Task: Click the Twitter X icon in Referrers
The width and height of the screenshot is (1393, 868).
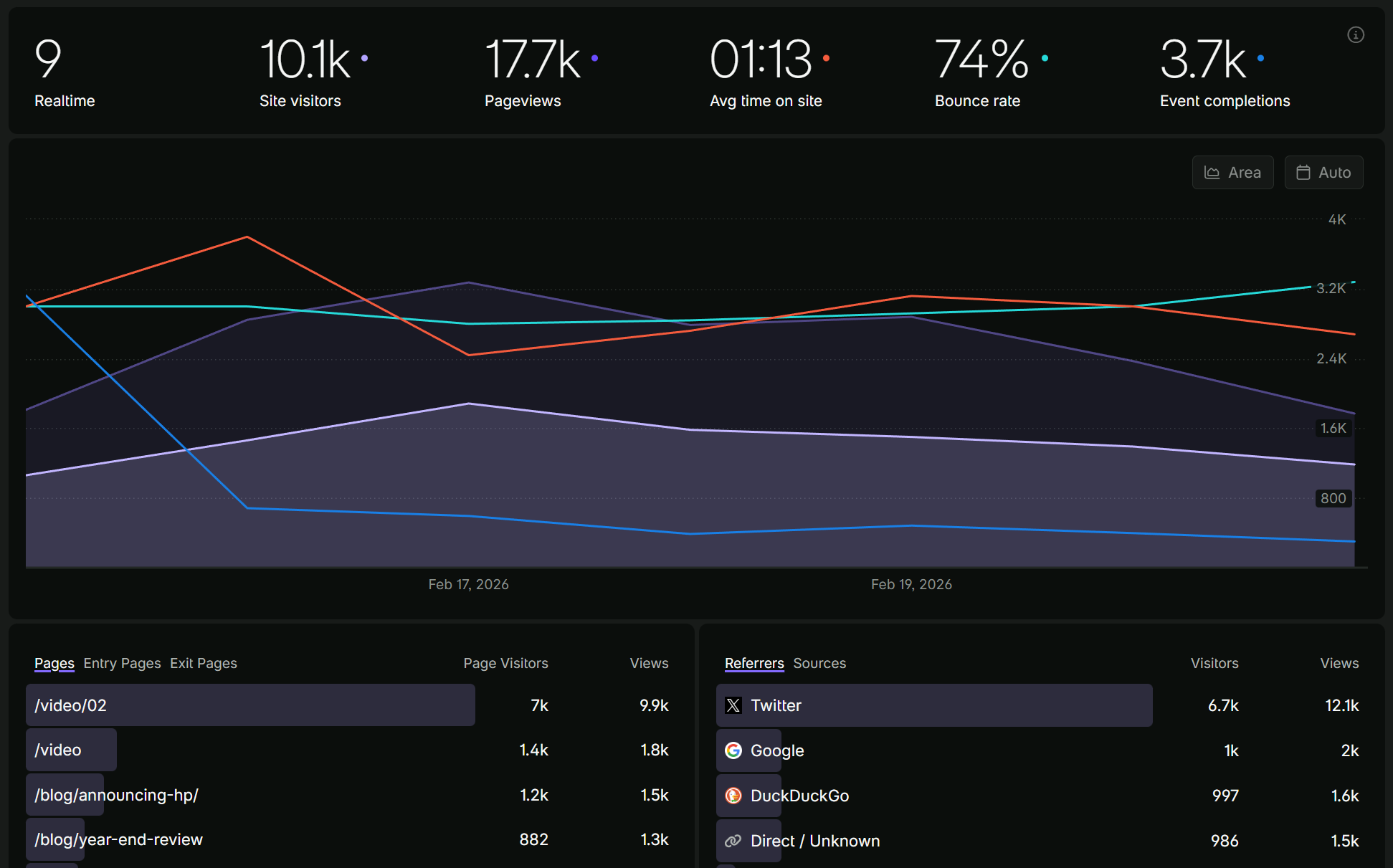Action: coord(733,705)
